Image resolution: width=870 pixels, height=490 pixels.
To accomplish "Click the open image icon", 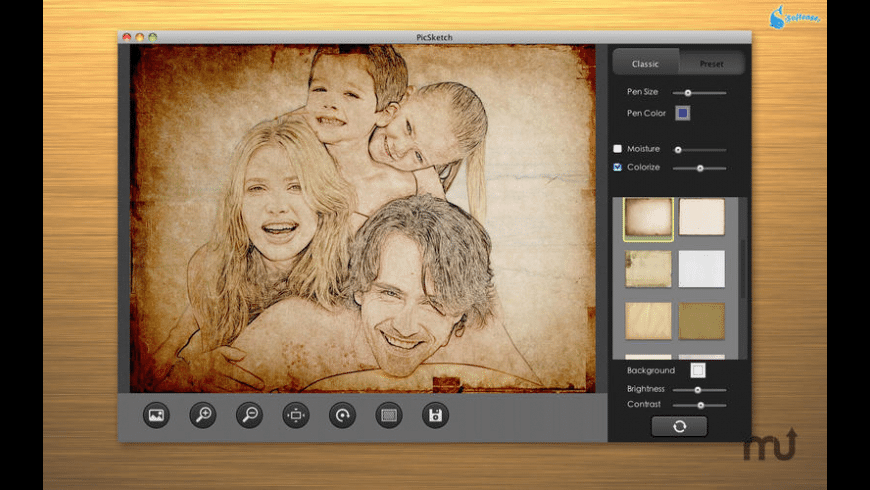I will 156,415.
